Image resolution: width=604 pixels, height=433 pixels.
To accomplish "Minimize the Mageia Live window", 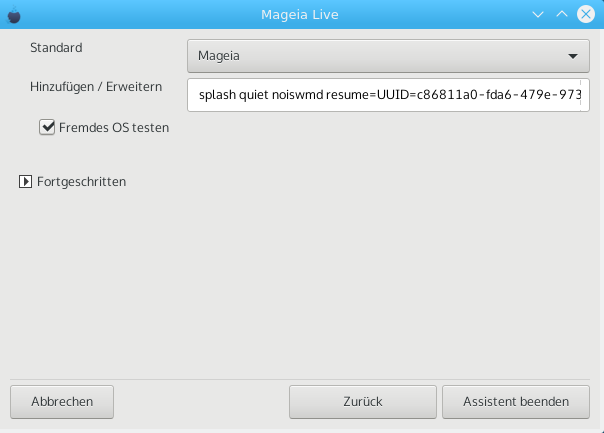I will (x=538, y=15).
